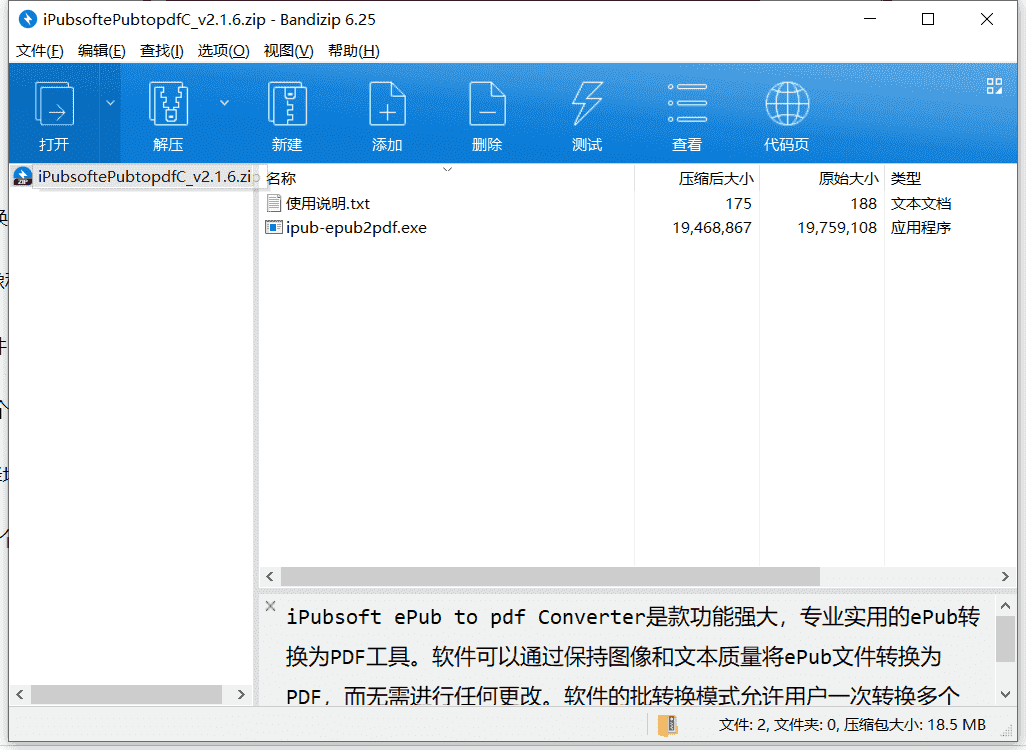
Task: Select the file 使用说明.txt
Action: tap(328, 204)
